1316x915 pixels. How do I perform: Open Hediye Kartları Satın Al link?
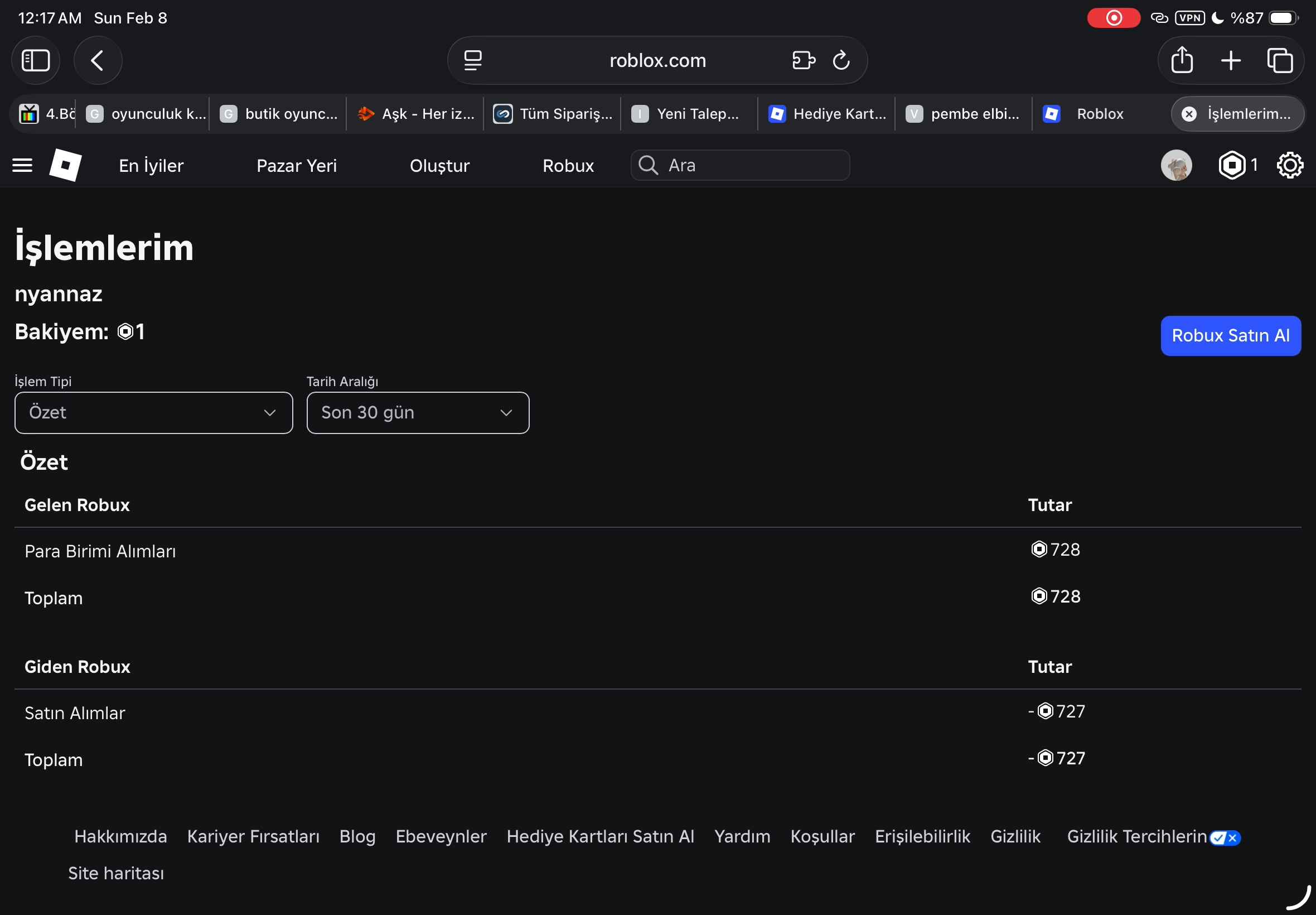tap(601, 837)
